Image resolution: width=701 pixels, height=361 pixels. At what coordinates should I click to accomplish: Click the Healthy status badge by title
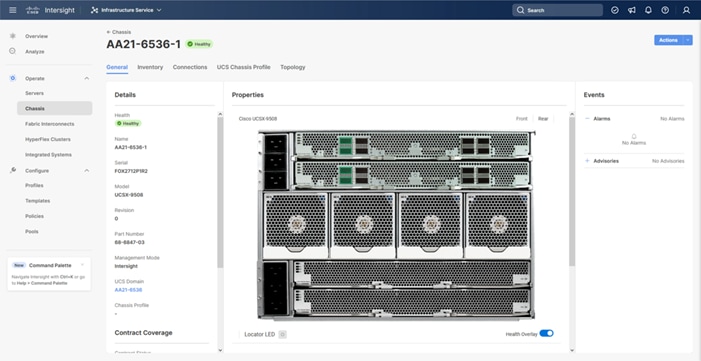199,44
